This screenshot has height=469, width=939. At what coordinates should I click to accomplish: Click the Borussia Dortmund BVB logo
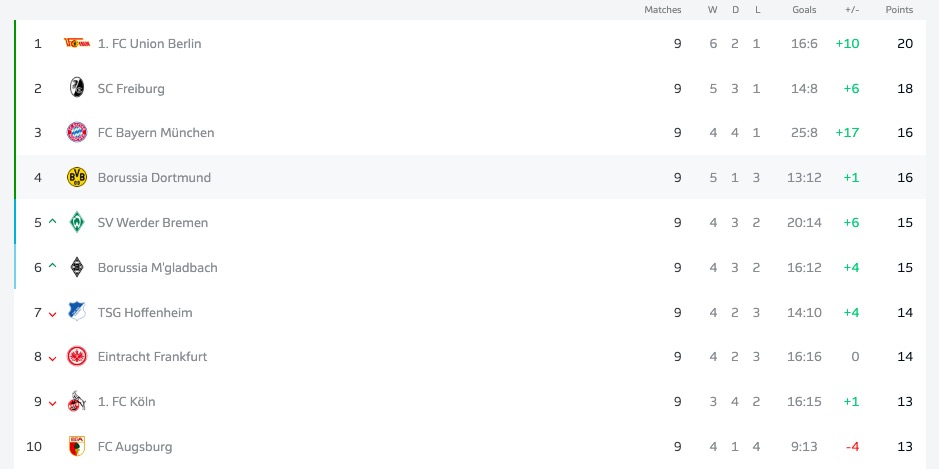click(76, 177)
